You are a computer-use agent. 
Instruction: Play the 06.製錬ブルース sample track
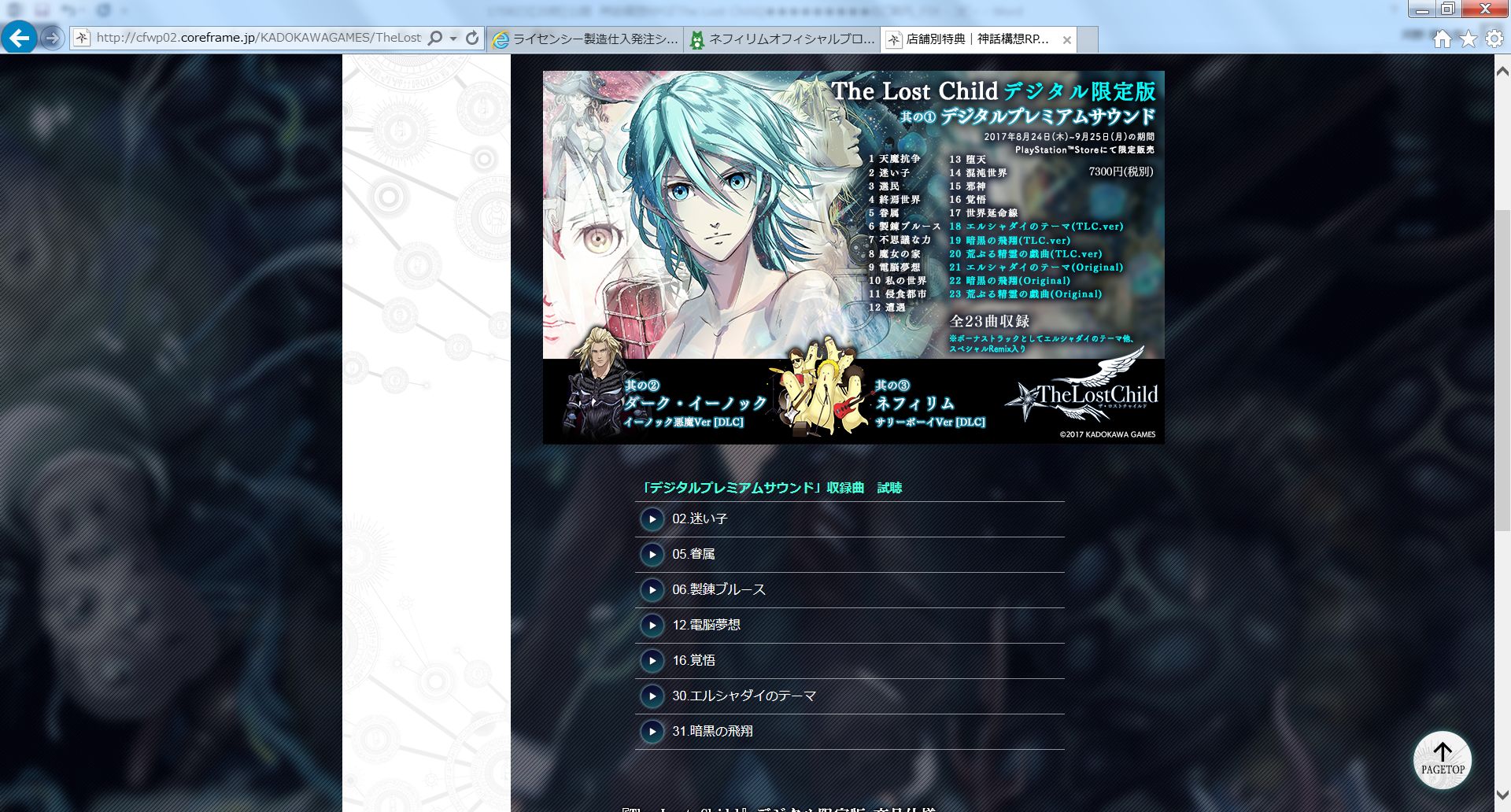pos(652,590)
